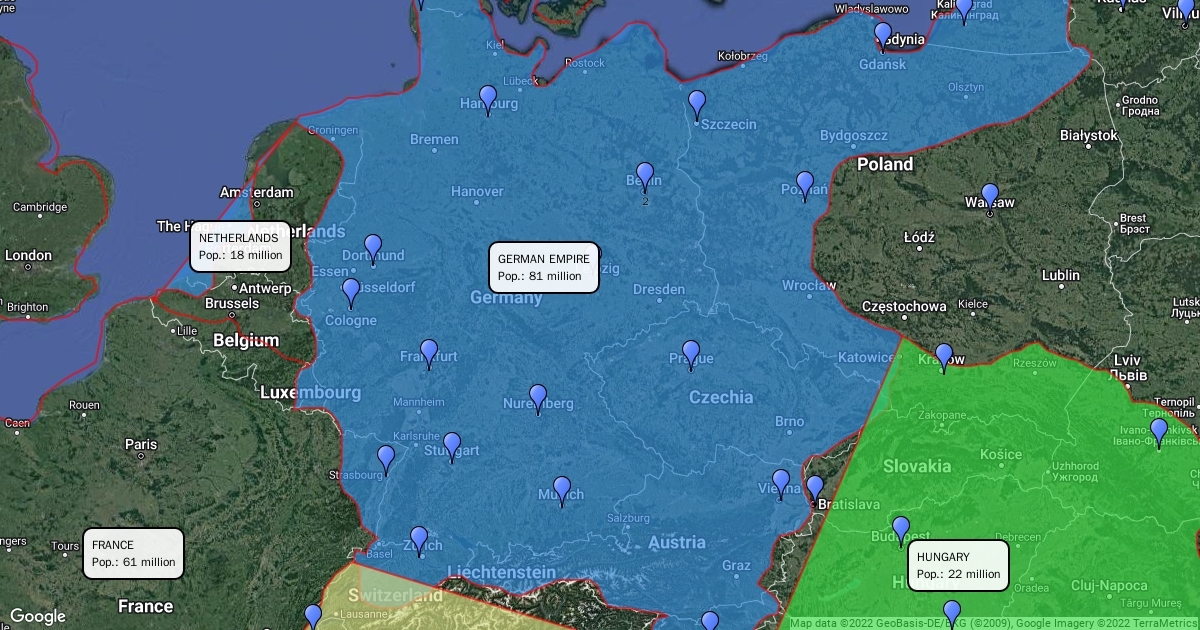Open the Frankfurt marker
This screenshot has width=1200, height=630.
[429, 354]
